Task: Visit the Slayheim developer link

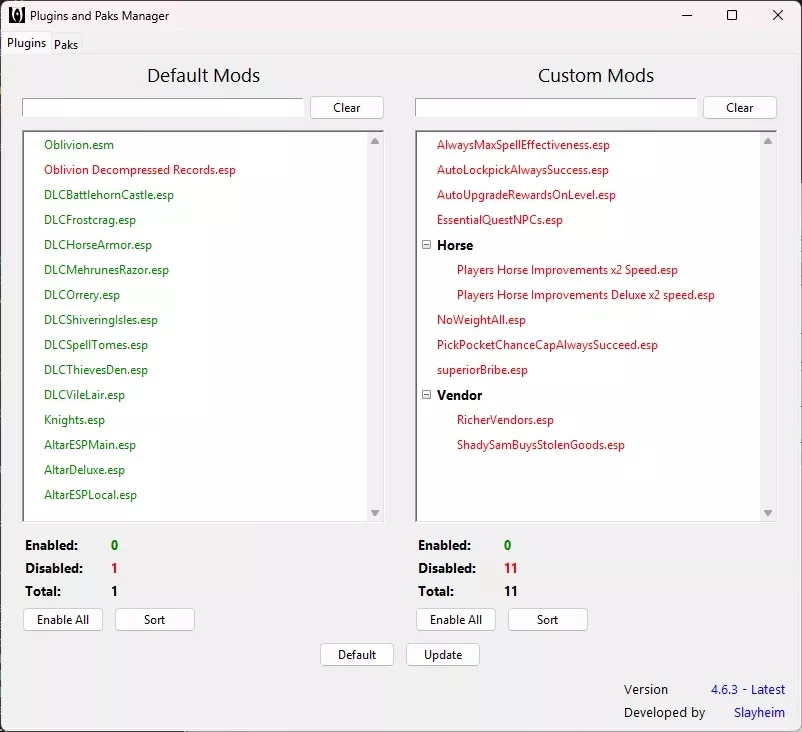Action: [758, 712]
